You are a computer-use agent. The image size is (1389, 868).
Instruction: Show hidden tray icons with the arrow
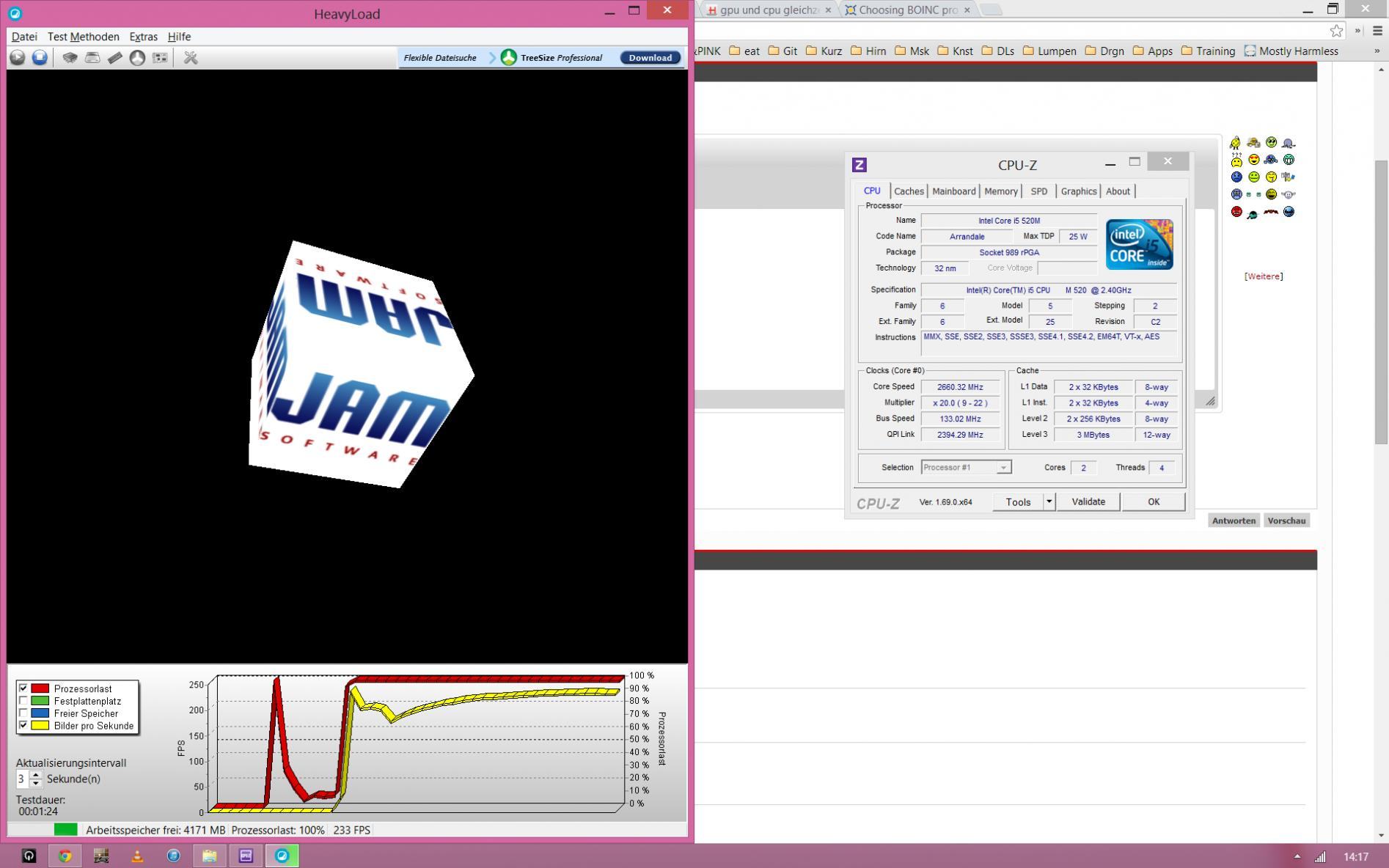pyautogui.click(x=1297, y=856)
